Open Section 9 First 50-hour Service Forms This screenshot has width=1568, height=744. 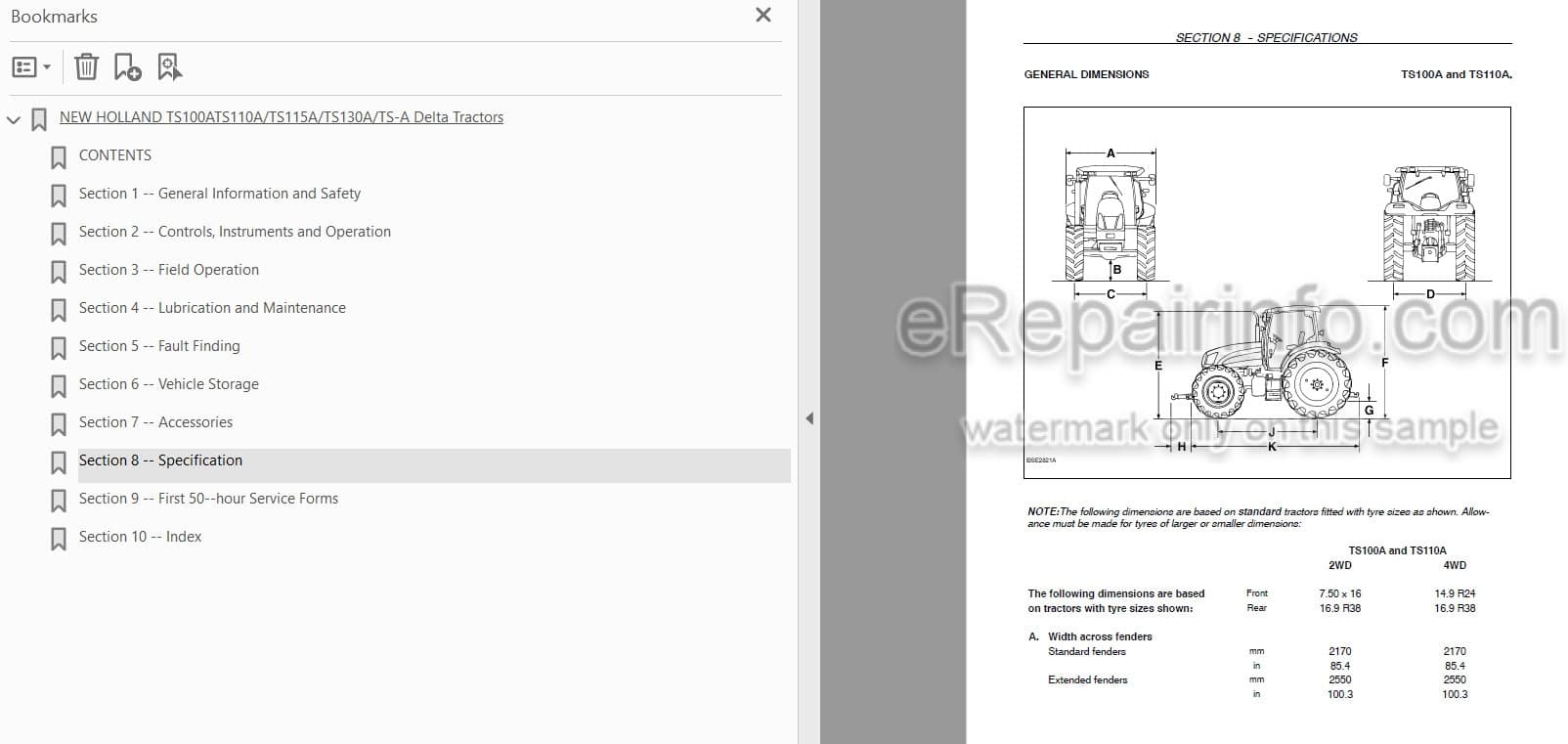point(208,499)
